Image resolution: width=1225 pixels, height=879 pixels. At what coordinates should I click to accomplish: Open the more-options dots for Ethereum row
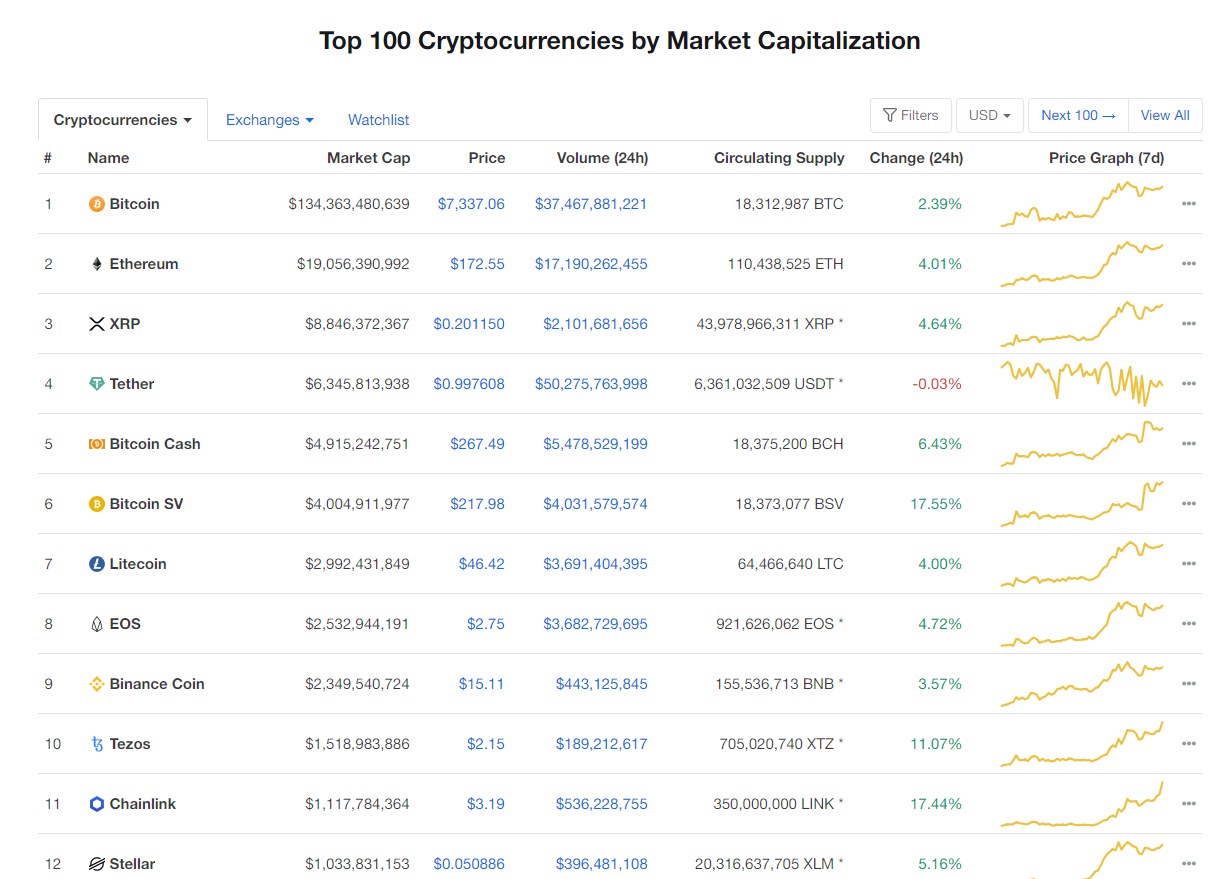point(1189,264)
